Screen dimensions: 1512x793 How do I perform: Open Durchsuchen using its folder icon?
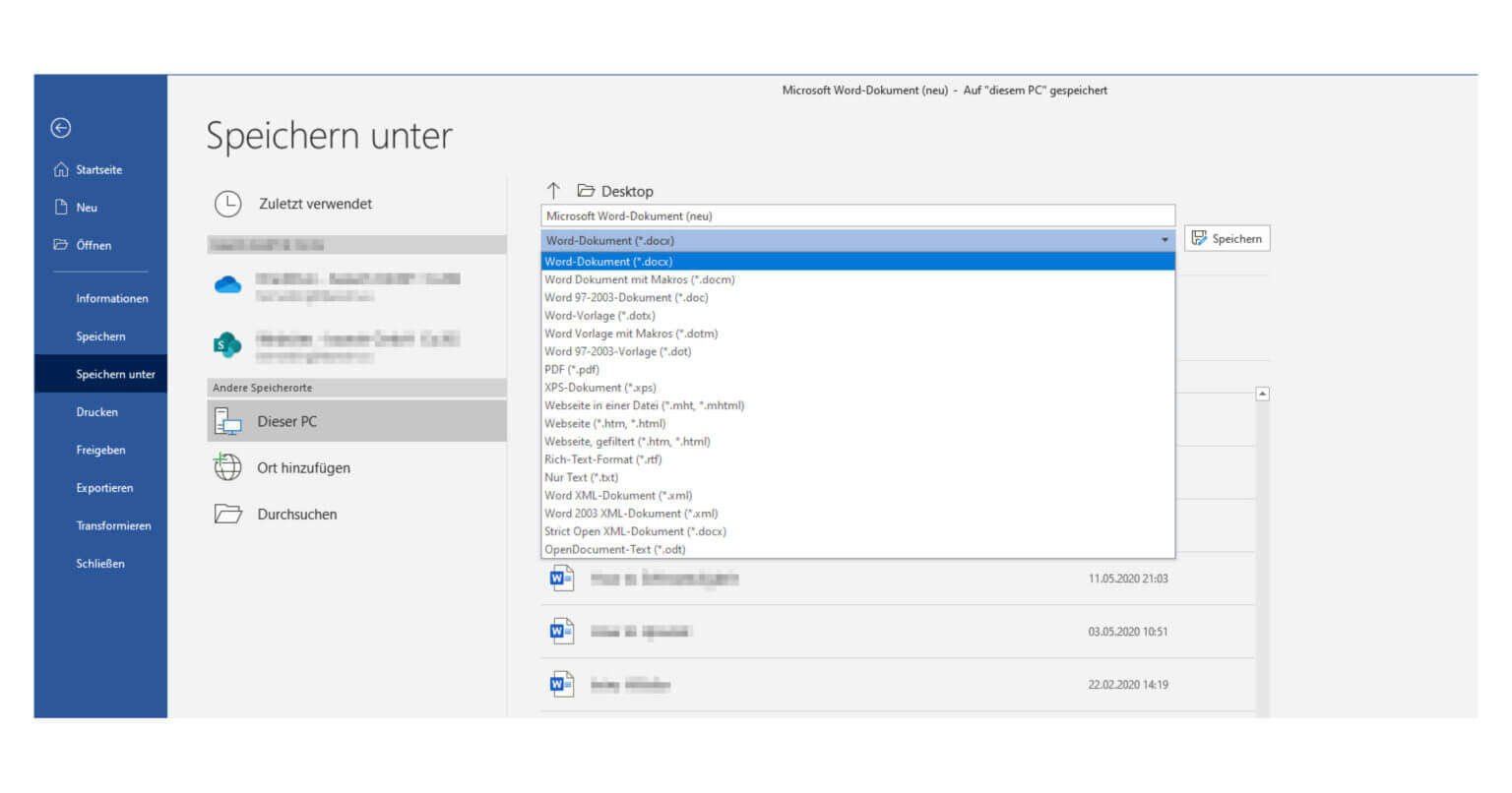click(227, 514)
